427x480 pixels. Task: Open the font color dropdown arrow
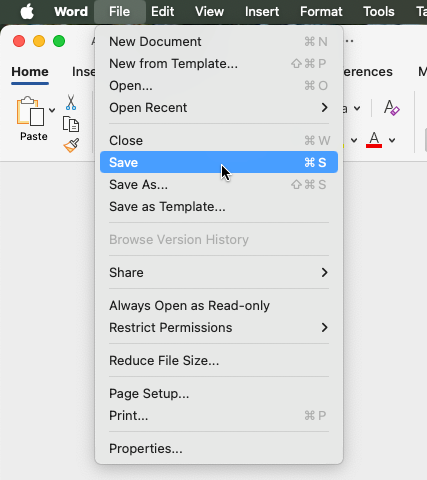[x=392, y=140]
